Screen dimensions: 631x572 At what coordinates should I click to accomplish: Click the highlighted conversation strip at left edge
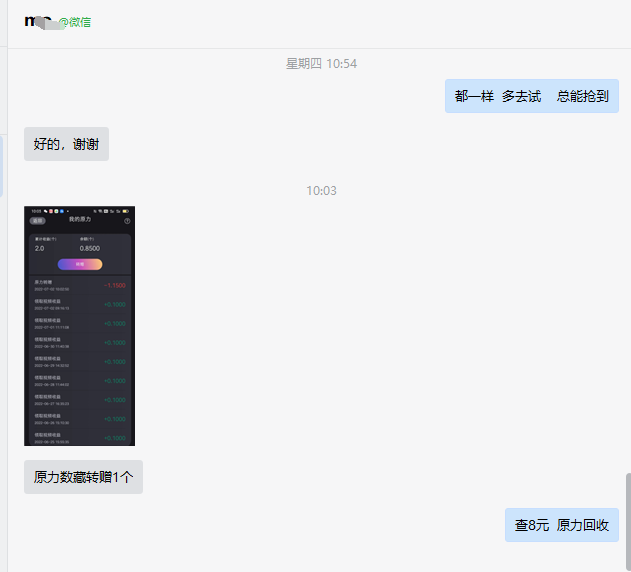2,165
